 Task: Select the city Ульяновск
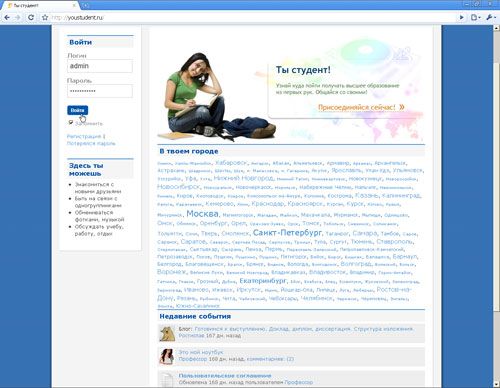point(407,170)
